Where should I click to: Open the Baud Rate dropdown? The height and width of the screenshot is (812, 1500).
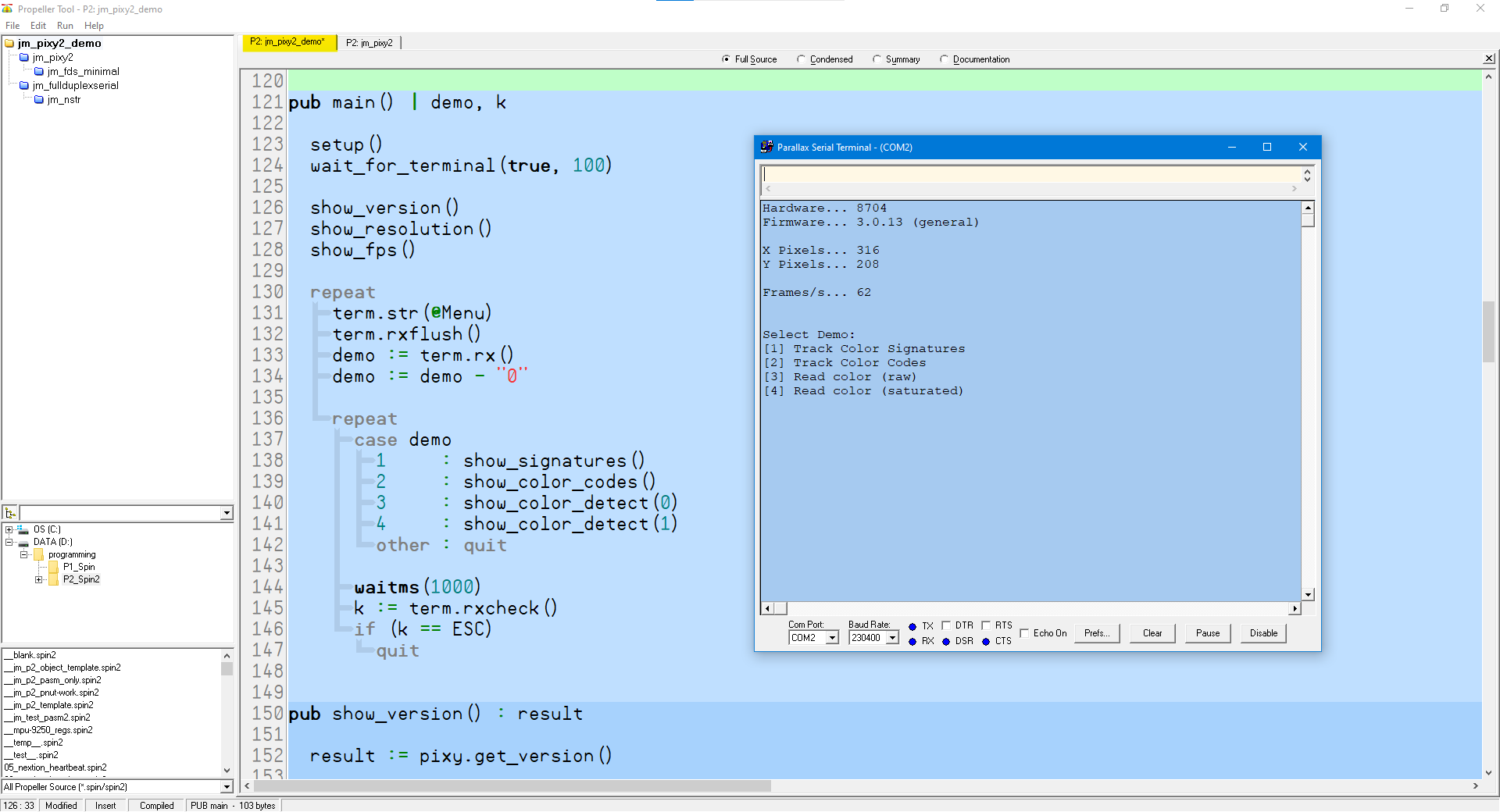tap(891, 639)
